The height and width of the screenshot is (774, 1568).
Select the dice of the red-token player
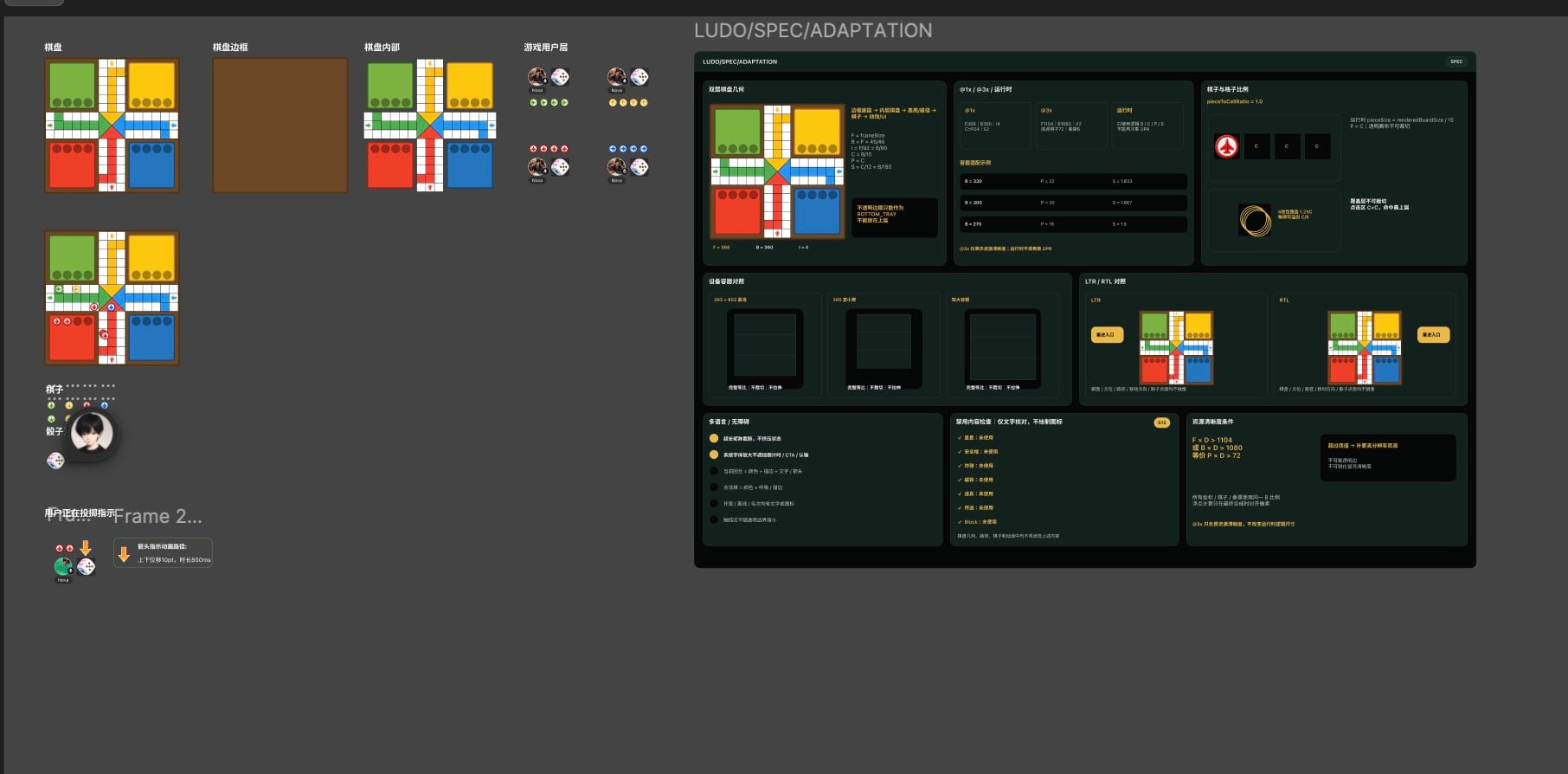pos(560,167)
